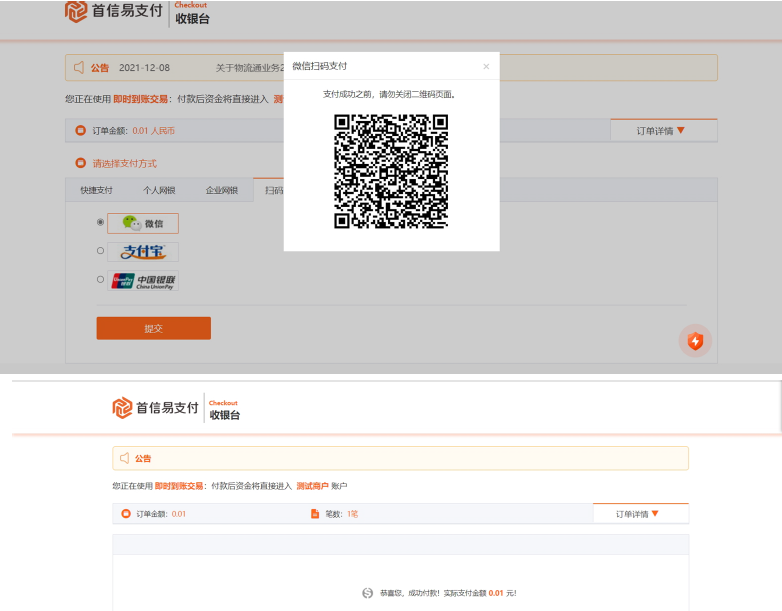Select the WeChat radio button
Viewport: 782px width, 611px height.
100,222
